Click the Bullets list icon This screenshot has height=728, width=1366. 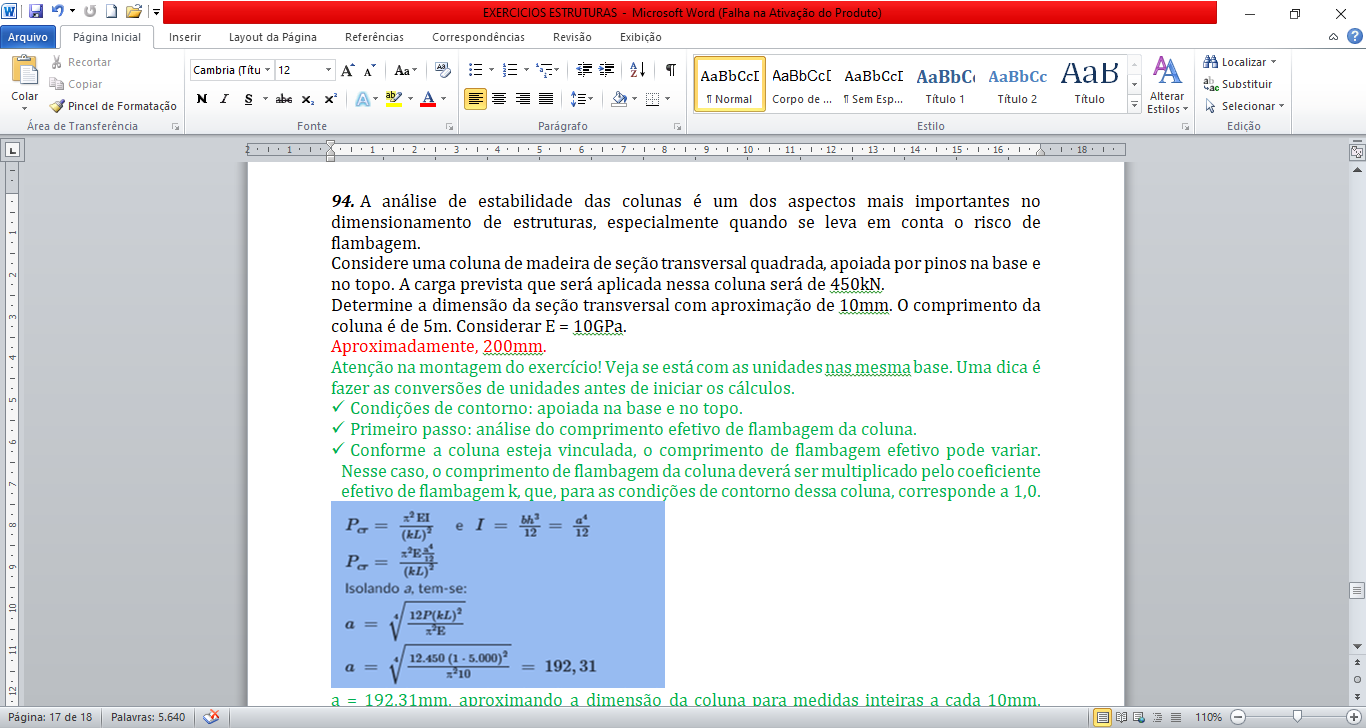(476, 70)
